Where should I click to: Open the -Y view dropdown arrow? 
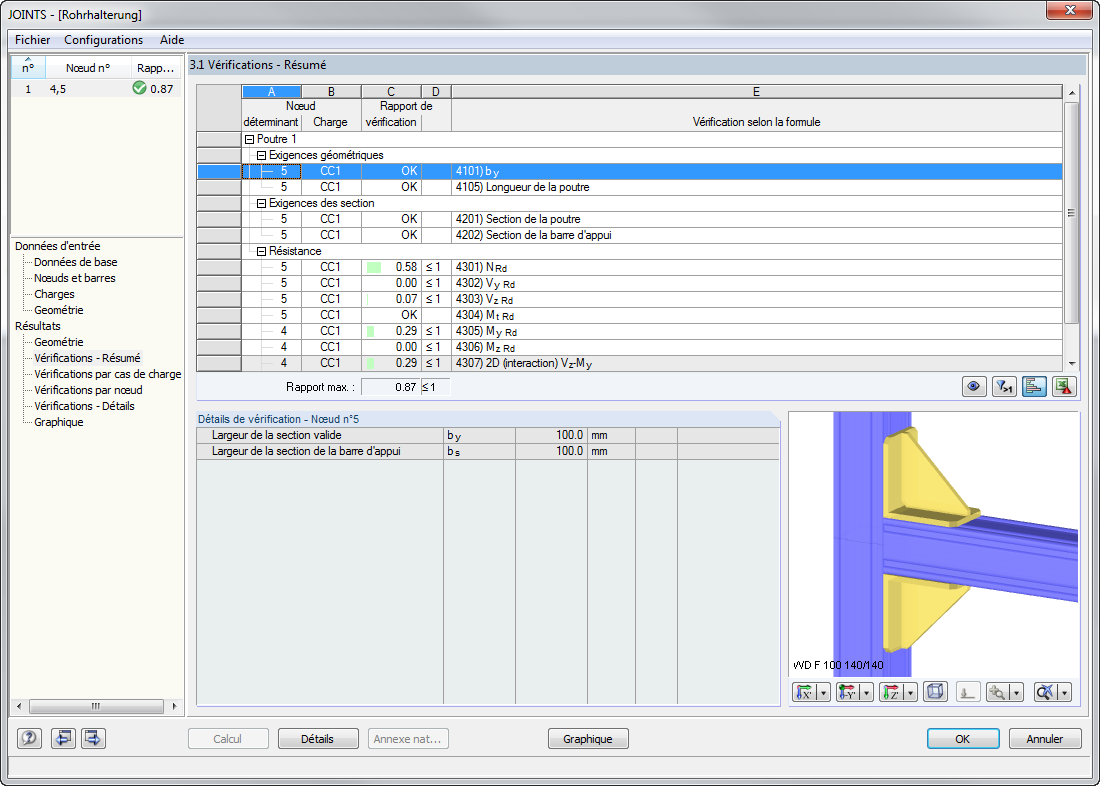(x=867, y=693)
